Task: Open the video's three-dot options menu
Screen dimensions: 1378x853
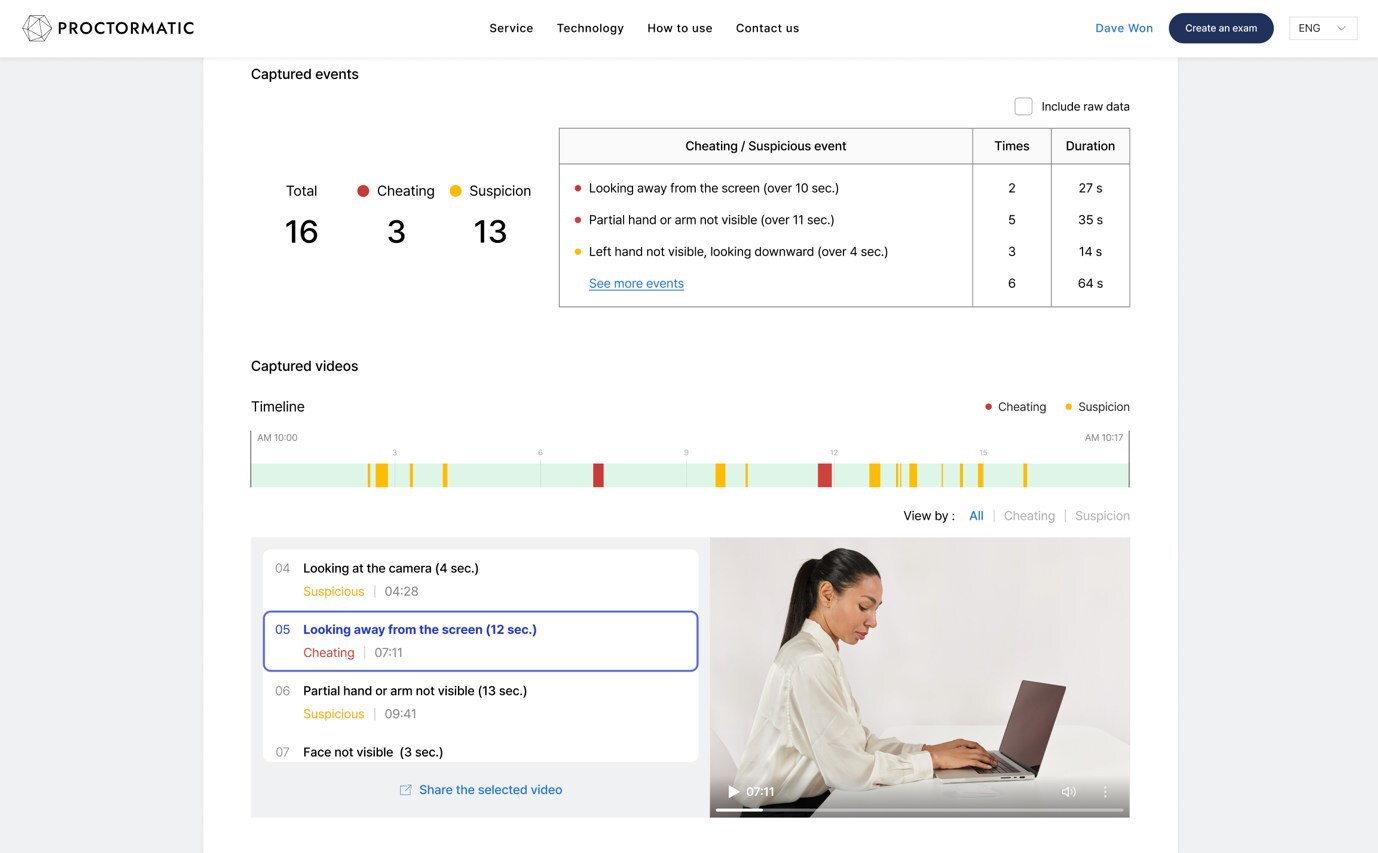Action: coord(1105,792)
